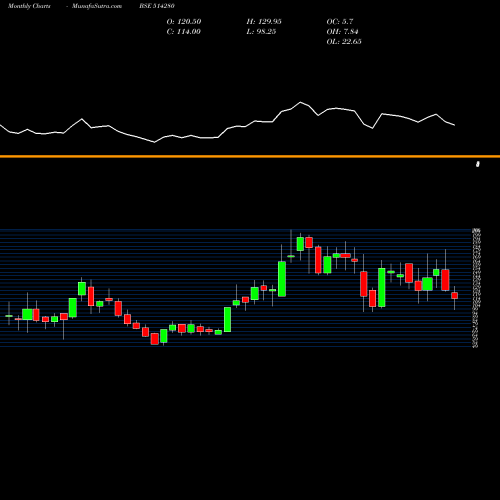Viewport: 500px width, 500px height.
Task: Click the 'BSE 514280' symbol text
Action: 157,6
